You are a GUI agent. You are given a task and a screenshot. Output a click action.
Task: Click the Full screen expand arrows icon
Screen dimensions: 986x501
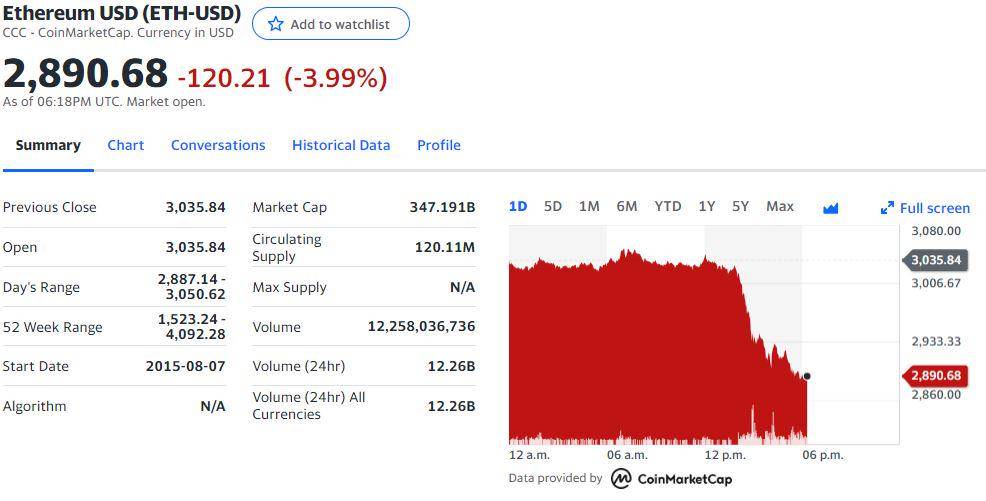coord(887,208)
